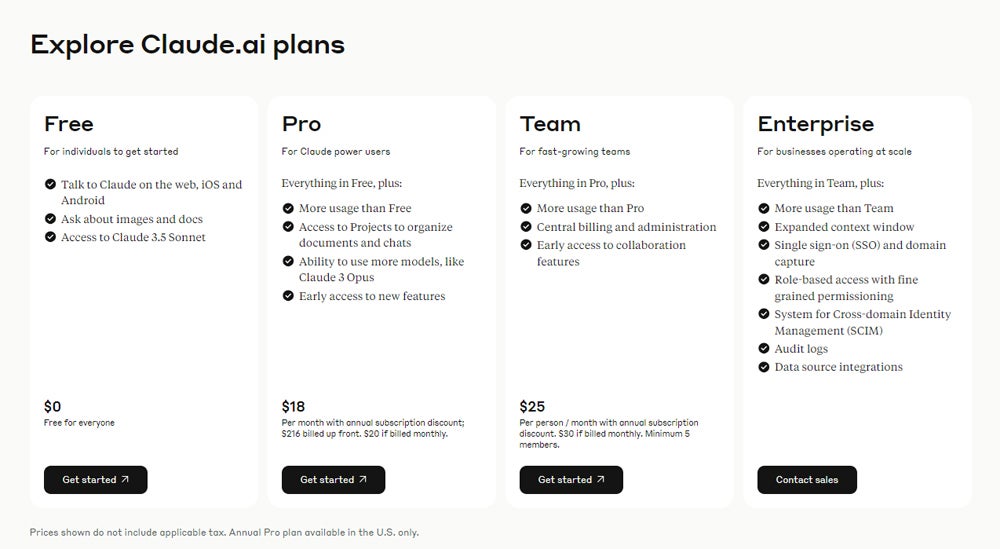
Task: Select Get started under the Team plan
Action: click(571, 480)
